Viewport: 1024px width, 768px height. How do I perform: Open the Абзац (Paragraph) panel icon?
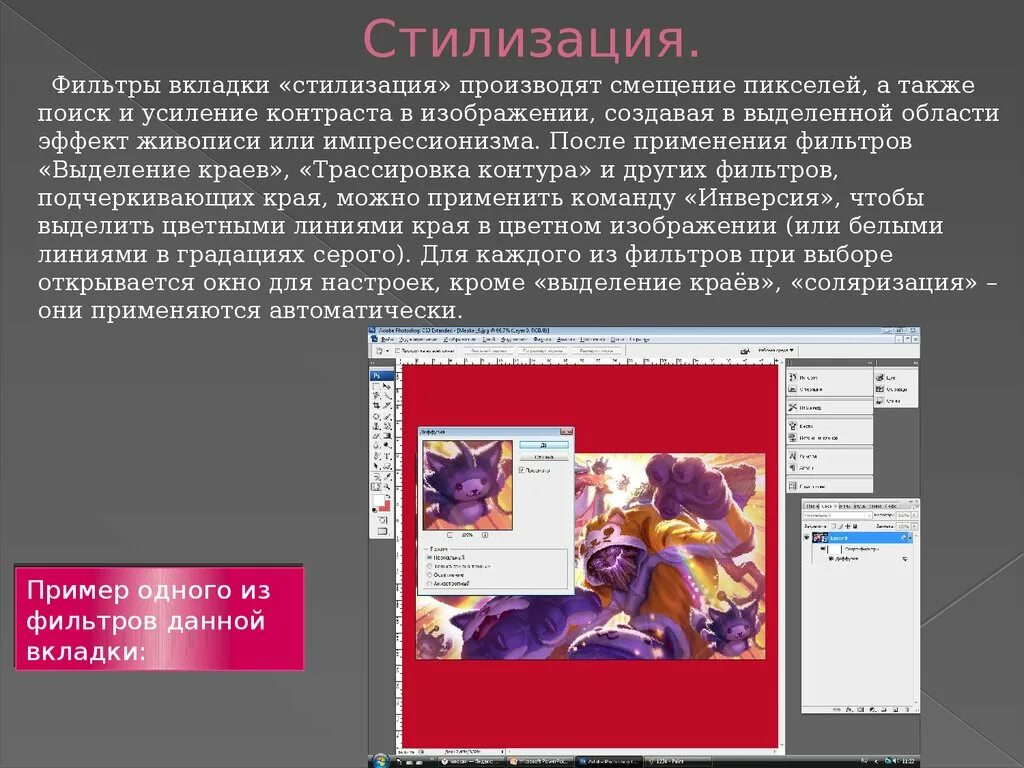click(792, 468)
